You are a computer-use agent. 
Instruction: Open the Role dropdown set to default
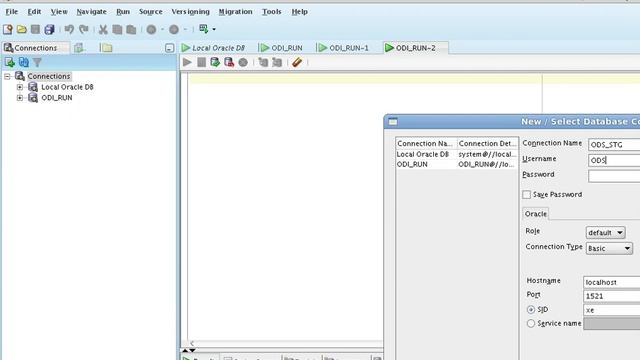click(605, 233)
